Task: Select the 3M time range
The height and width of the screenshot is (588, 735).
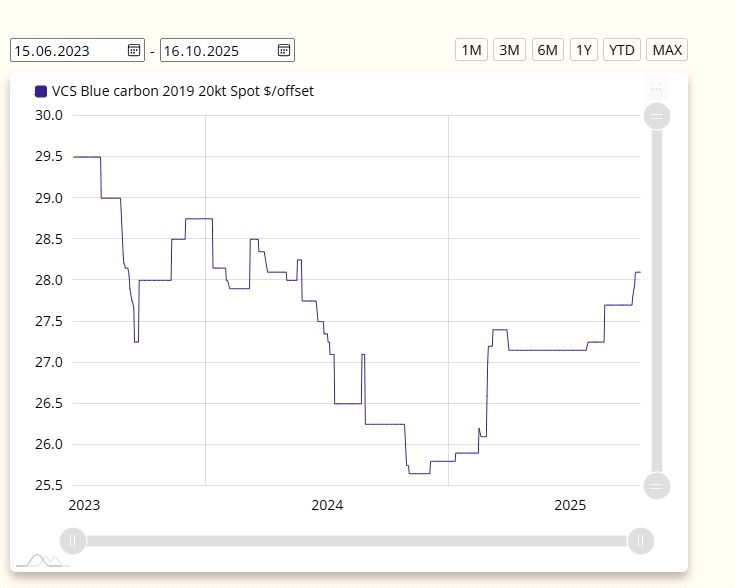Action: [x=509, y=50]
